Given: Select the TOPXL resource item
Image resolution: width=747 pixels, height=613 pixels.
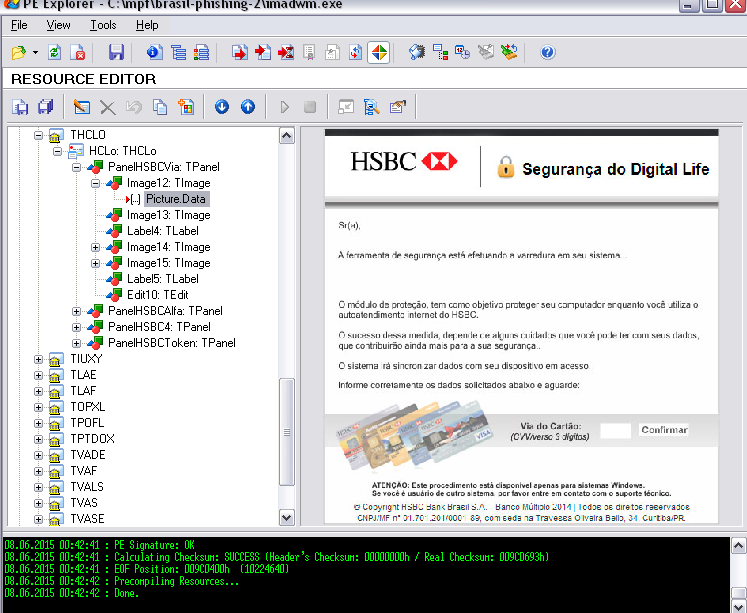Looking at the screenshot, I should (x=88, y=407).
